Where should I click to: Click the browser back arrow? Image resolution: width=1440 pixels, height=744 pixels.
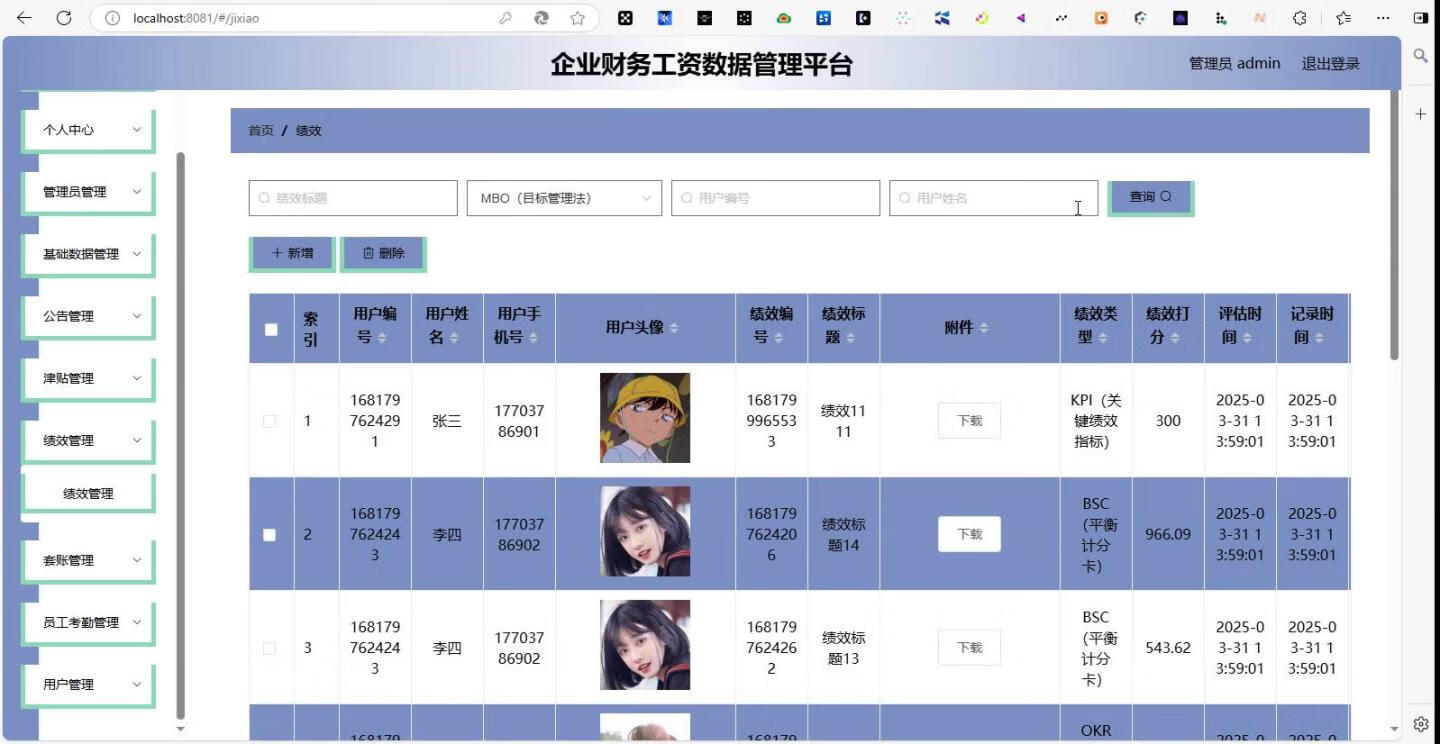24,18
